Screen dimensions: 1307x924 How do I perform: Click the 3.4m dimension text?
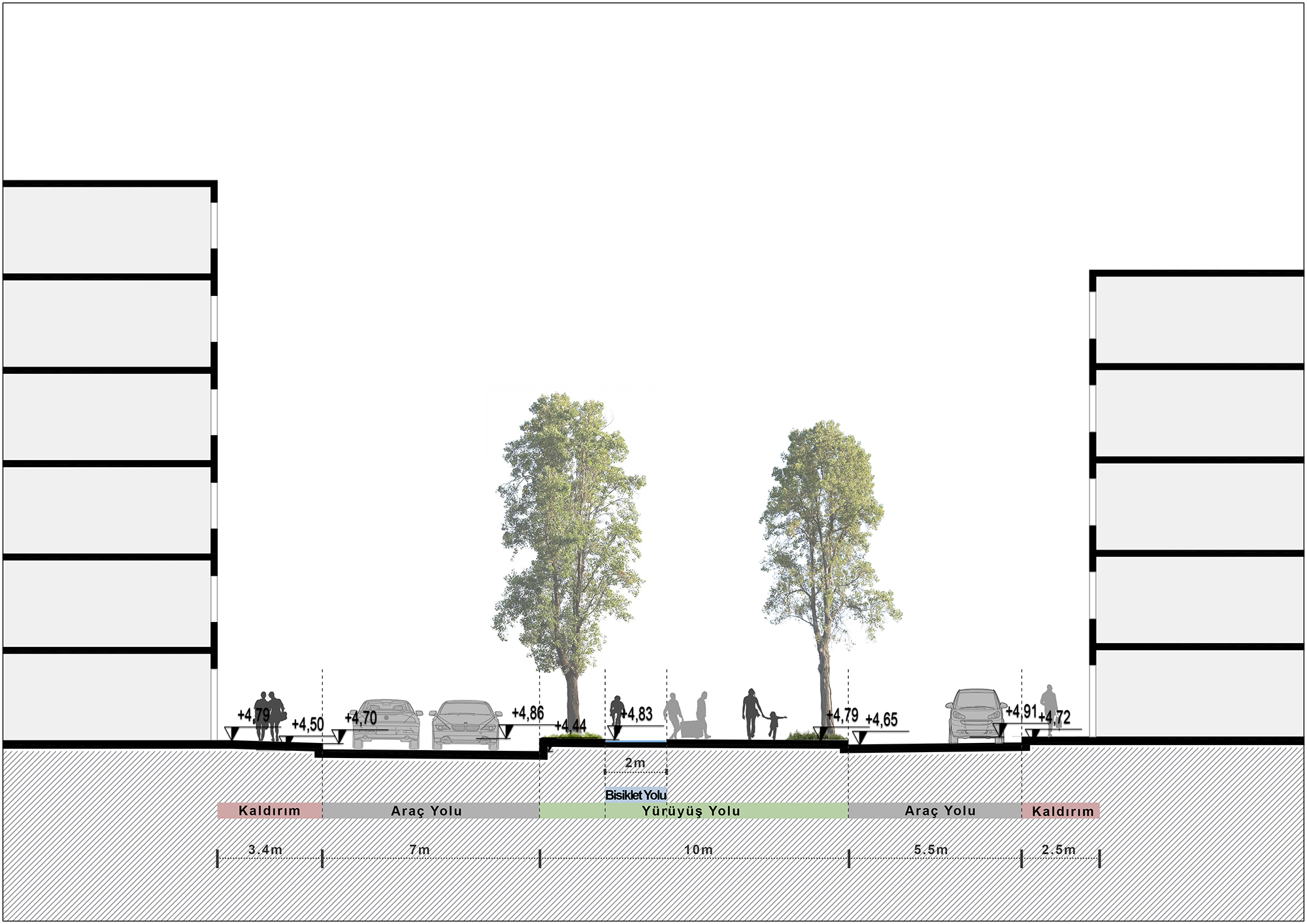coord(265,850)
